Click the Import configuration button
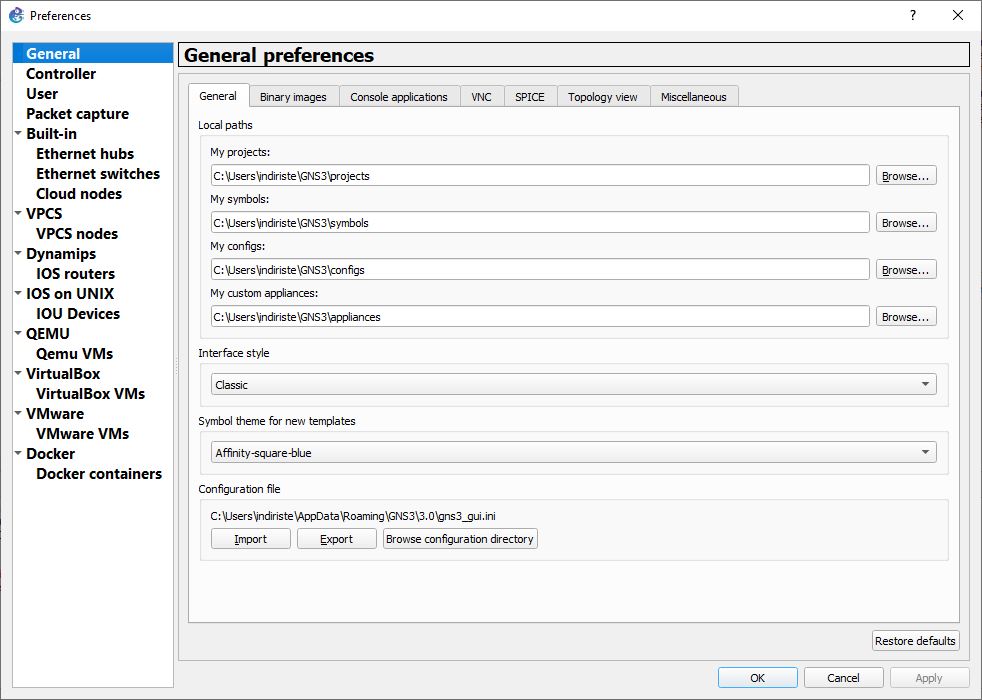Viewport: 982px width, 700px height. click(x=251, y=539)
